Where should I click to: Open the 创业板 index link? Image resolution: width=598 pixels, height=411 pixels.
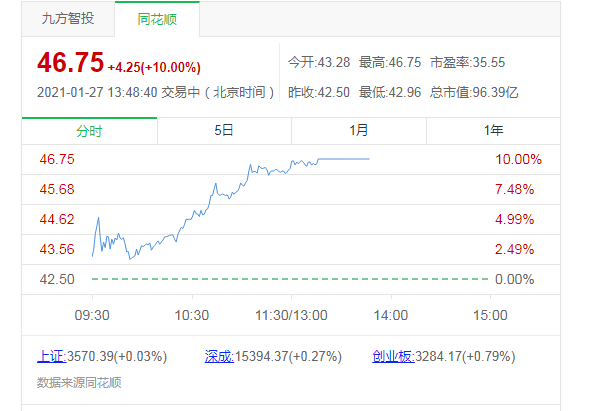(x=394, y=356)
